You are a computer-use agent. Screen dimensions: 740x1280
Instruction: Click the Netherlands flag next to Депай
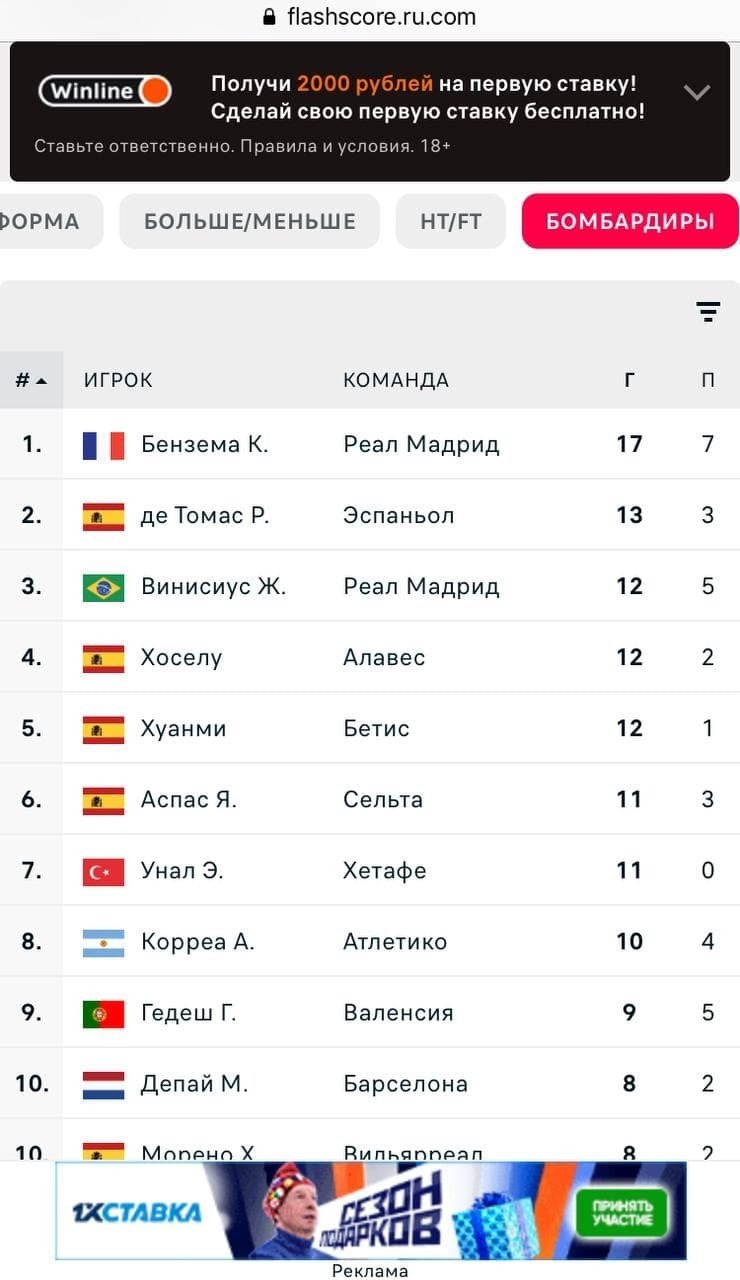[103, 1084]
